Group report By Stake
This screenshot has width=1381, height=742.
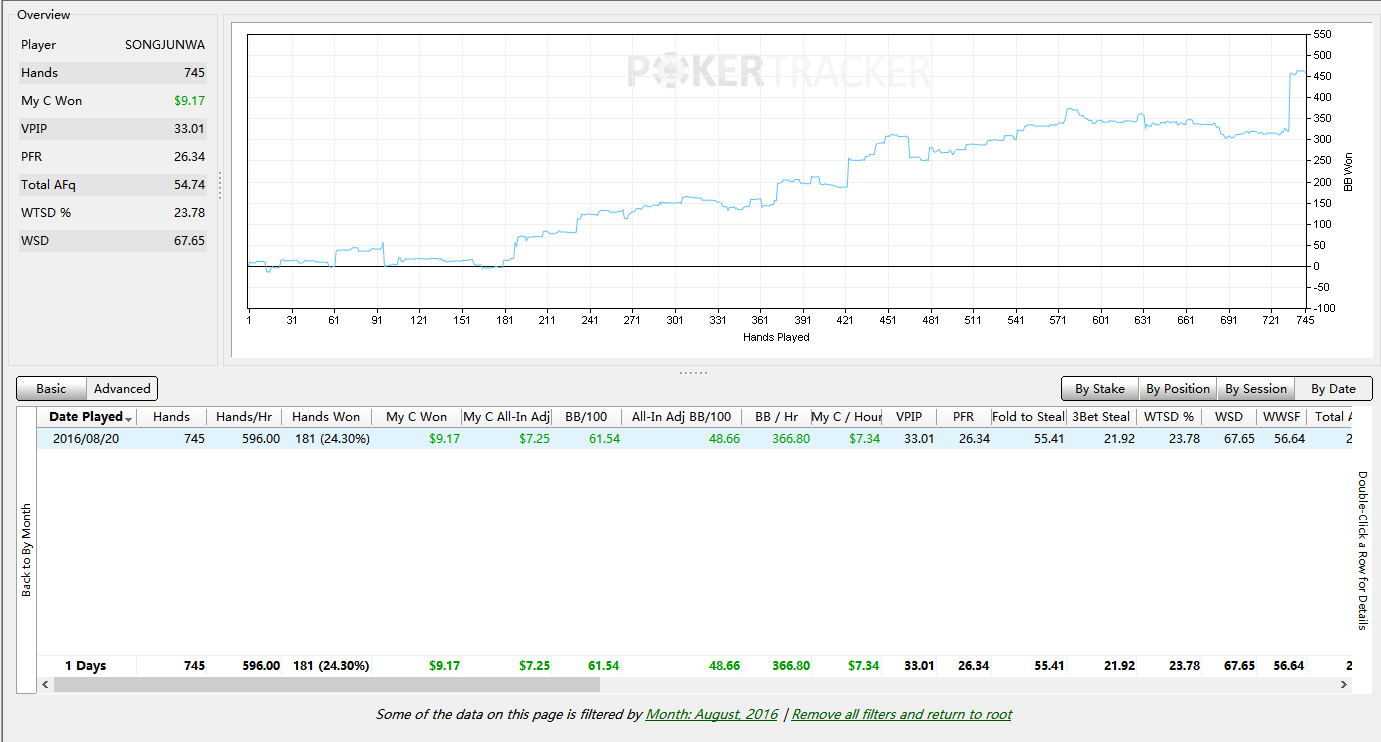[x=1100, y=389]
